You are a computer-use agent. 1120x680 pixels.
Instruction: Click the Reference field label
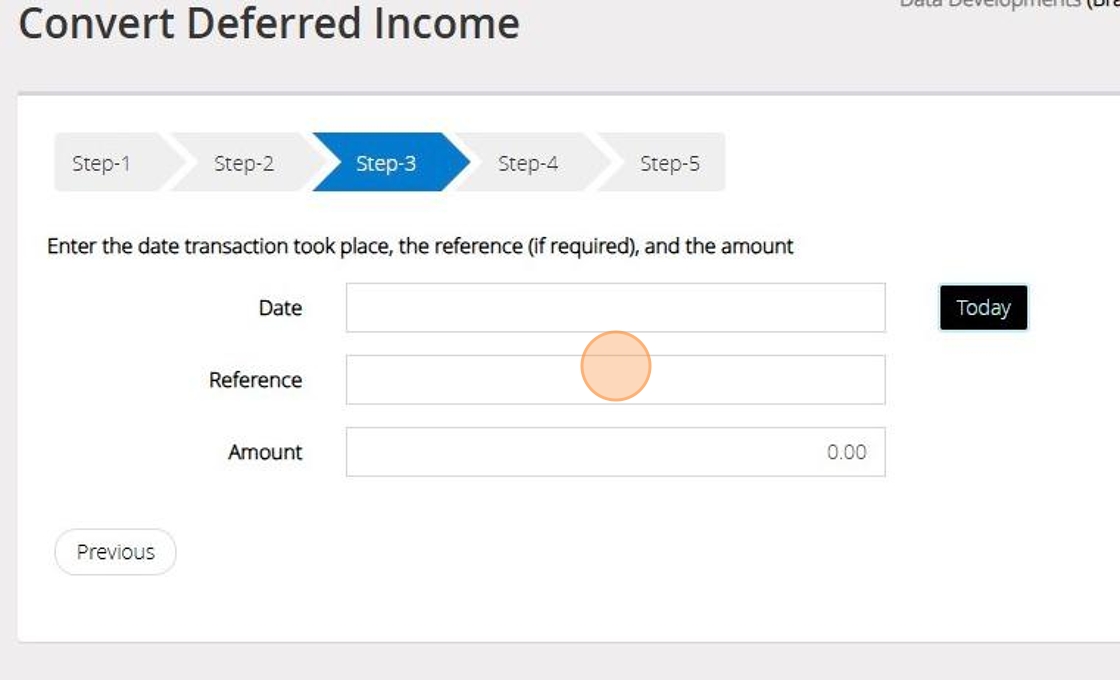[x=255, y=380]
